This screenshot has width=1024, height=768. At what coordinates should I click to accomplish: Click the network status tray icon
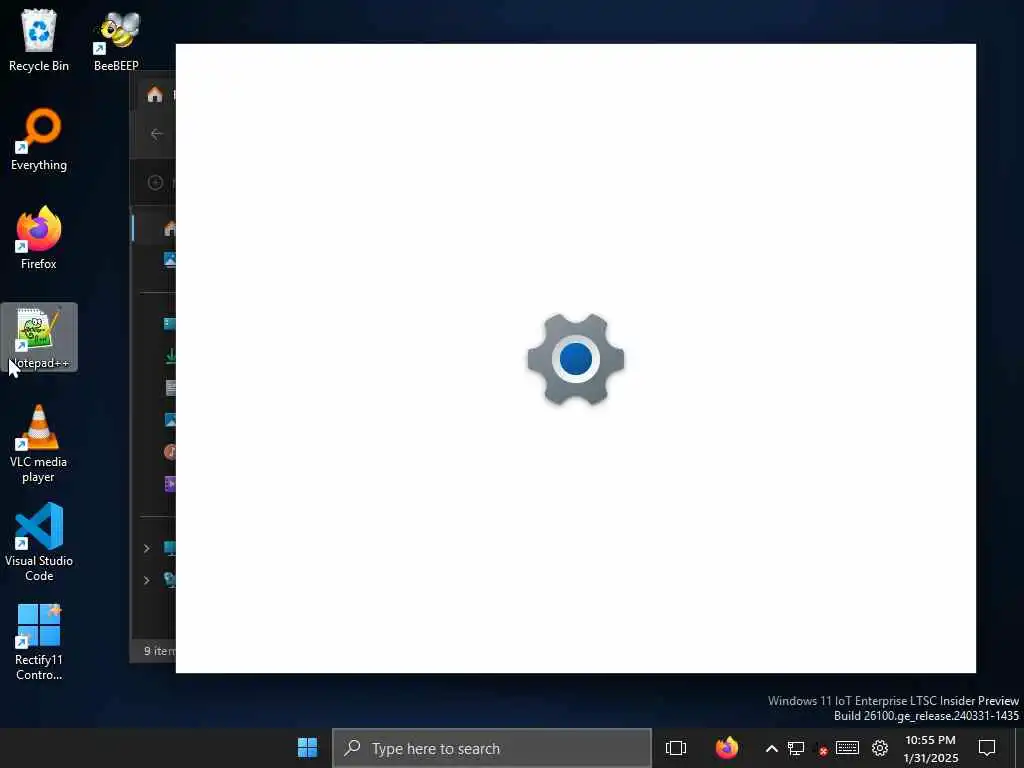pos(795,748)
